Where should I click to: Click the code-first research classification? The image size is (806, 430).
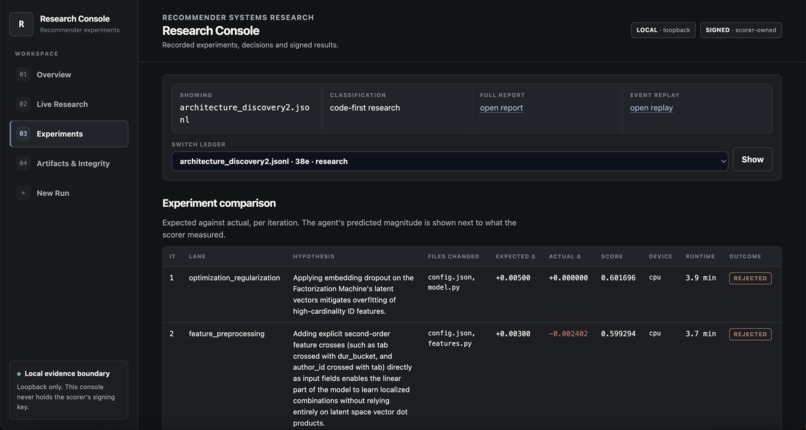click(365, 108)
